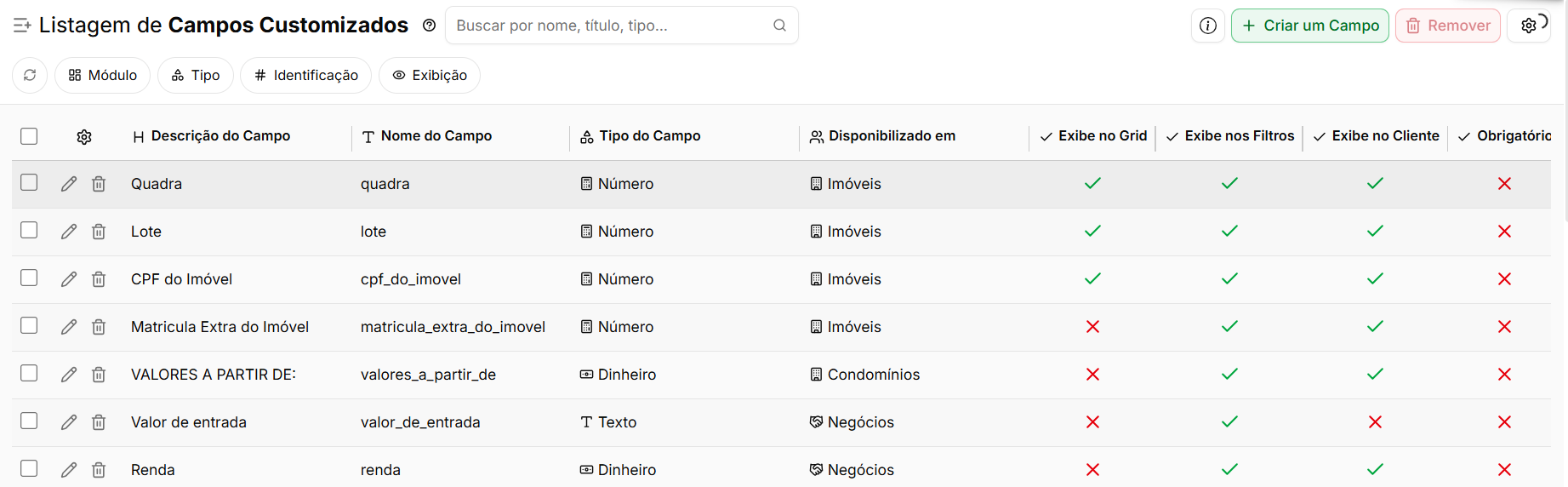1568x487 pixels.
Task: Click Exibe nos Filtros check for Renda
Action: (1229, 469)
